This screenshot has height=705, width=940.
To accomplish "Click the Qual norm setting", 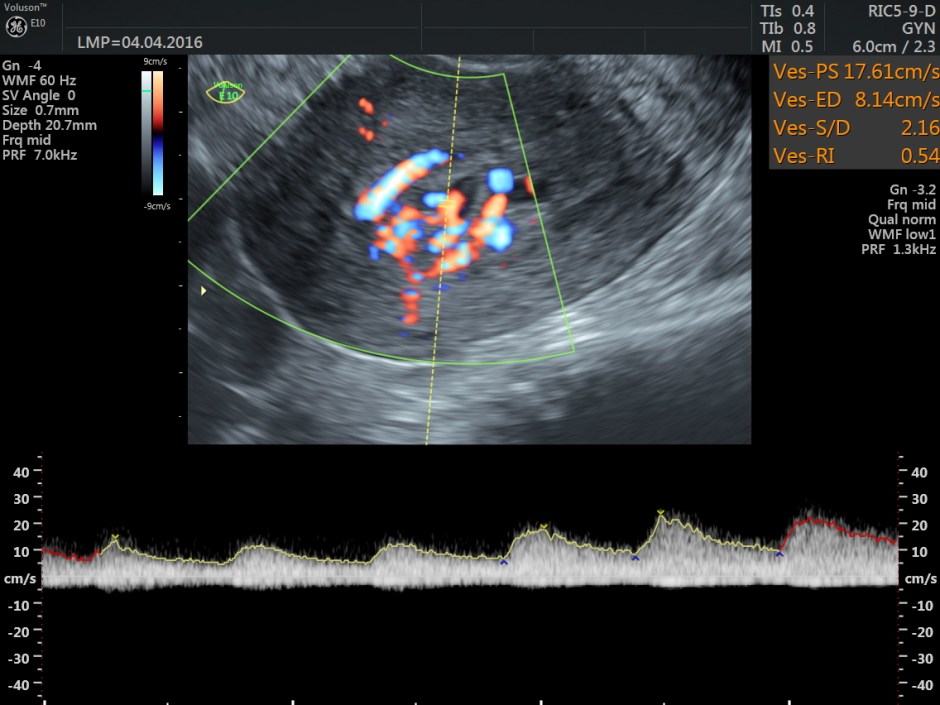I will (902, 219).
